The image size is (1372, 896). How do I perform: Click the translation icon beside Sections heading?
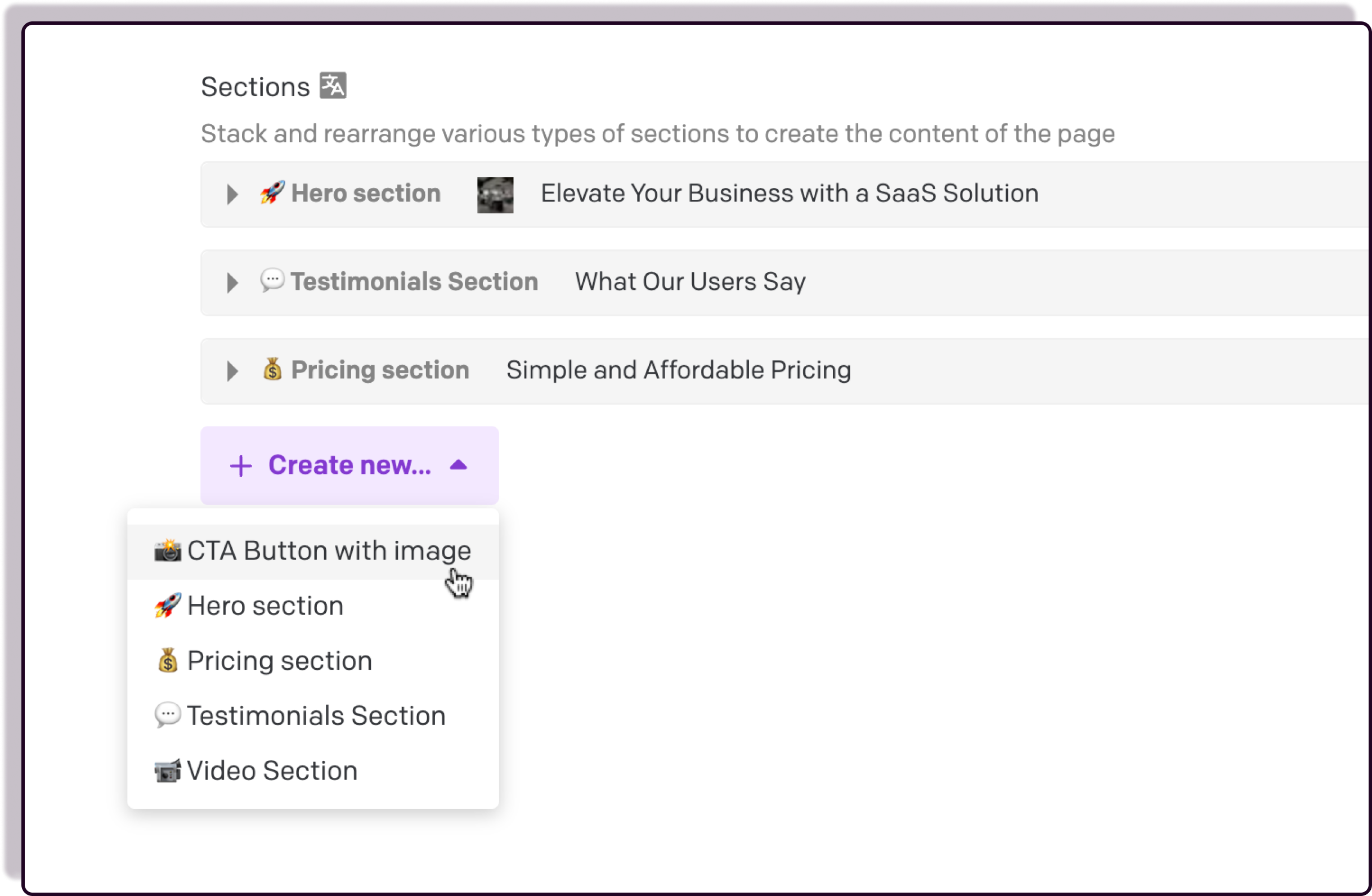333,86
